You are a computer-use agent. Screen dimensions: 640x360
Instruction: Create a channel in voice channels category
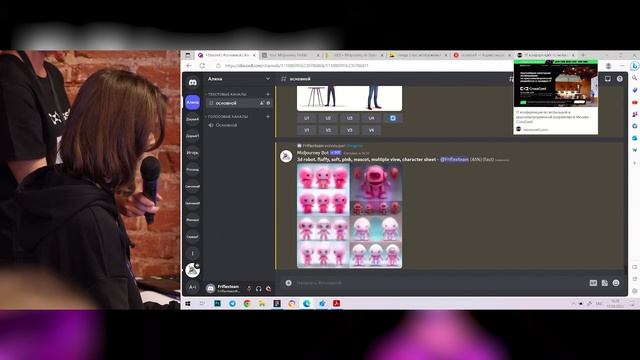(x=268, y=116)
